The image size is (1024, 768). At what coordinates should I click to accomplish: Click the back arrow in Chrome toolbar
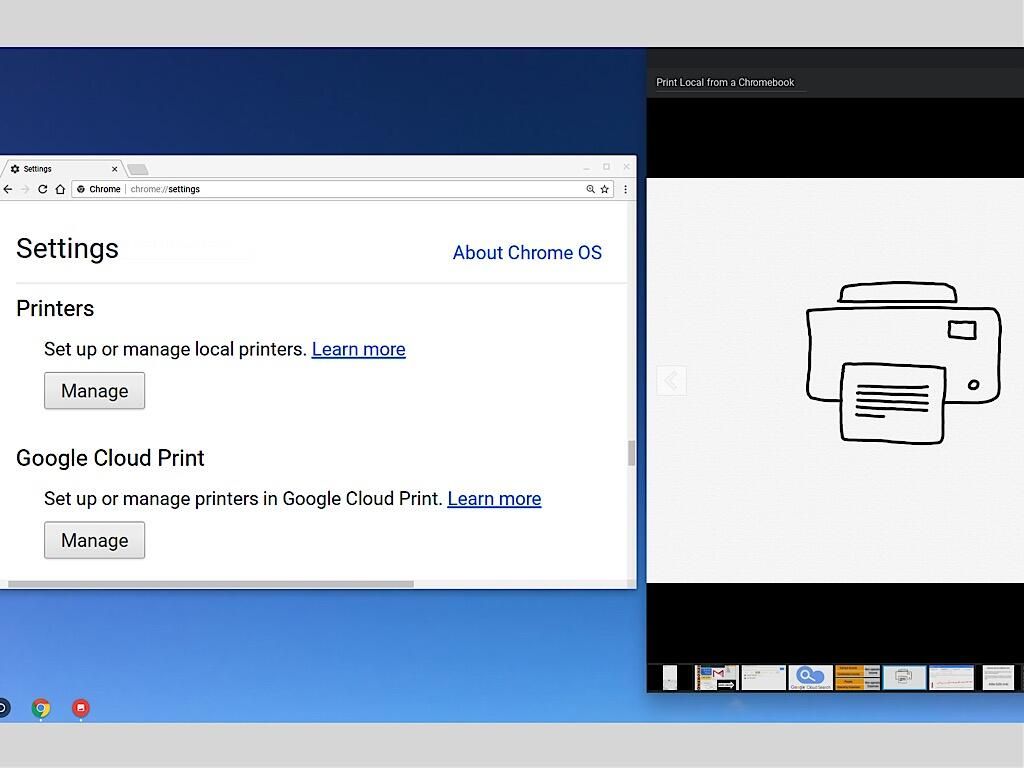click(8, 189)
